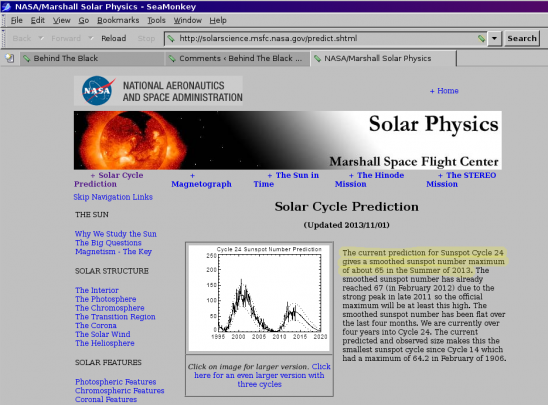Click '(Updated 2013/11/01)' text

coord(346,225)
